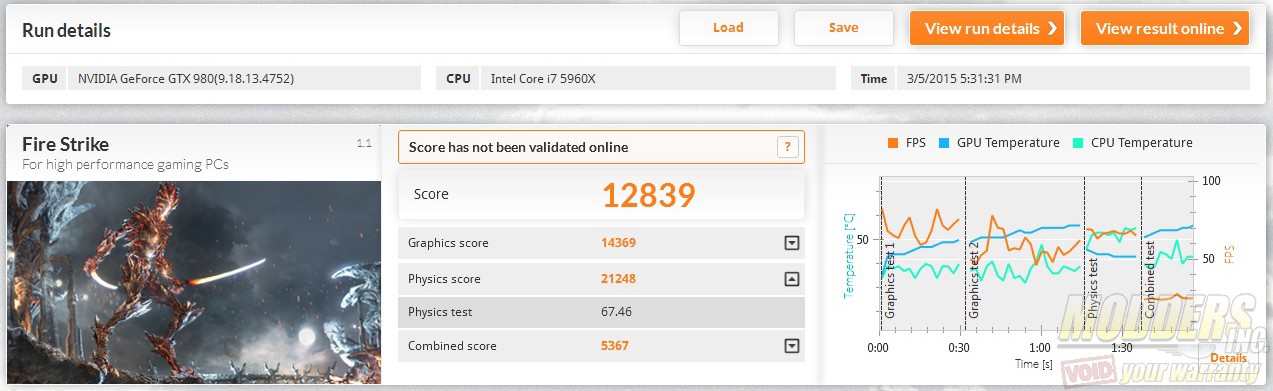Open chart Details link
This screenshot has width=1273, height=391.
point(1229,357)
